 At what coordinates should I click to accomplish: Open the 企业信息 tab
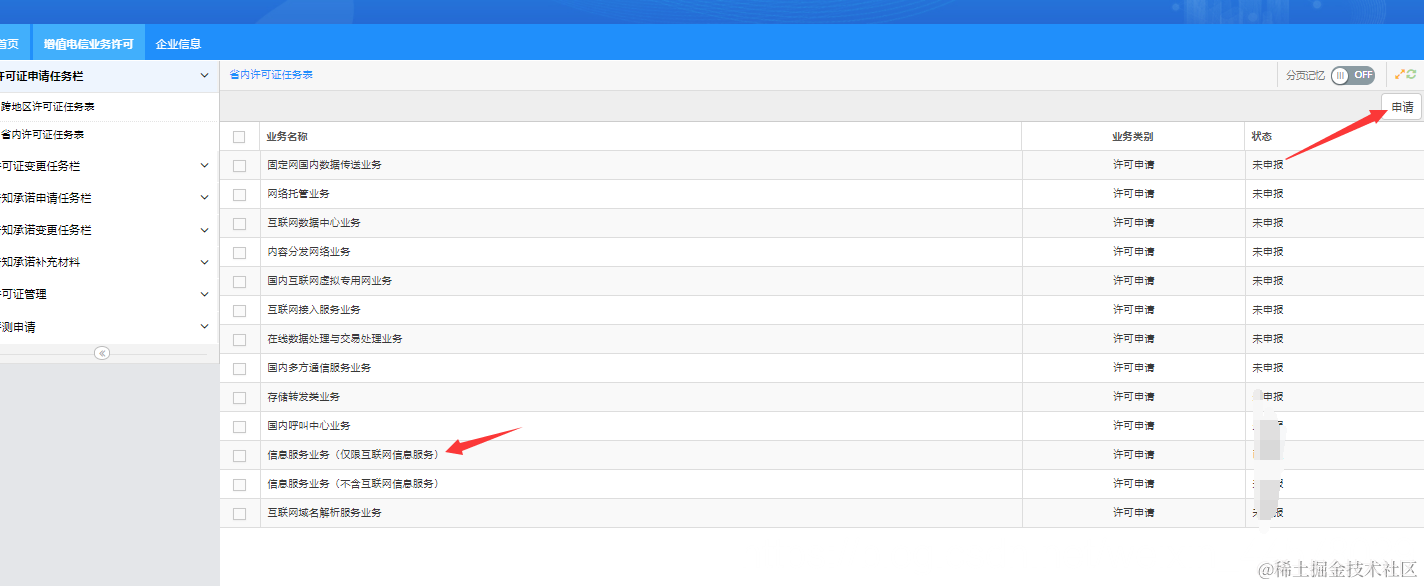click(x=178, y=43)
